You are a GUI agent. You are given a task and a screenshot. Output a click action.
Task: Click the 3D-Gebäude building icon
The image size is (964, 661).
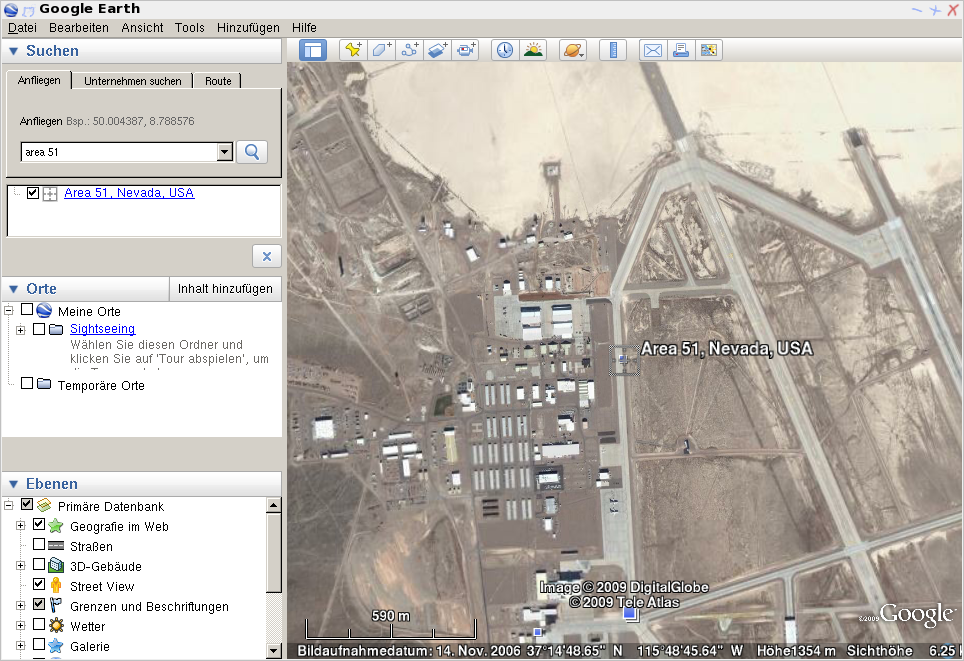[56, 565]
